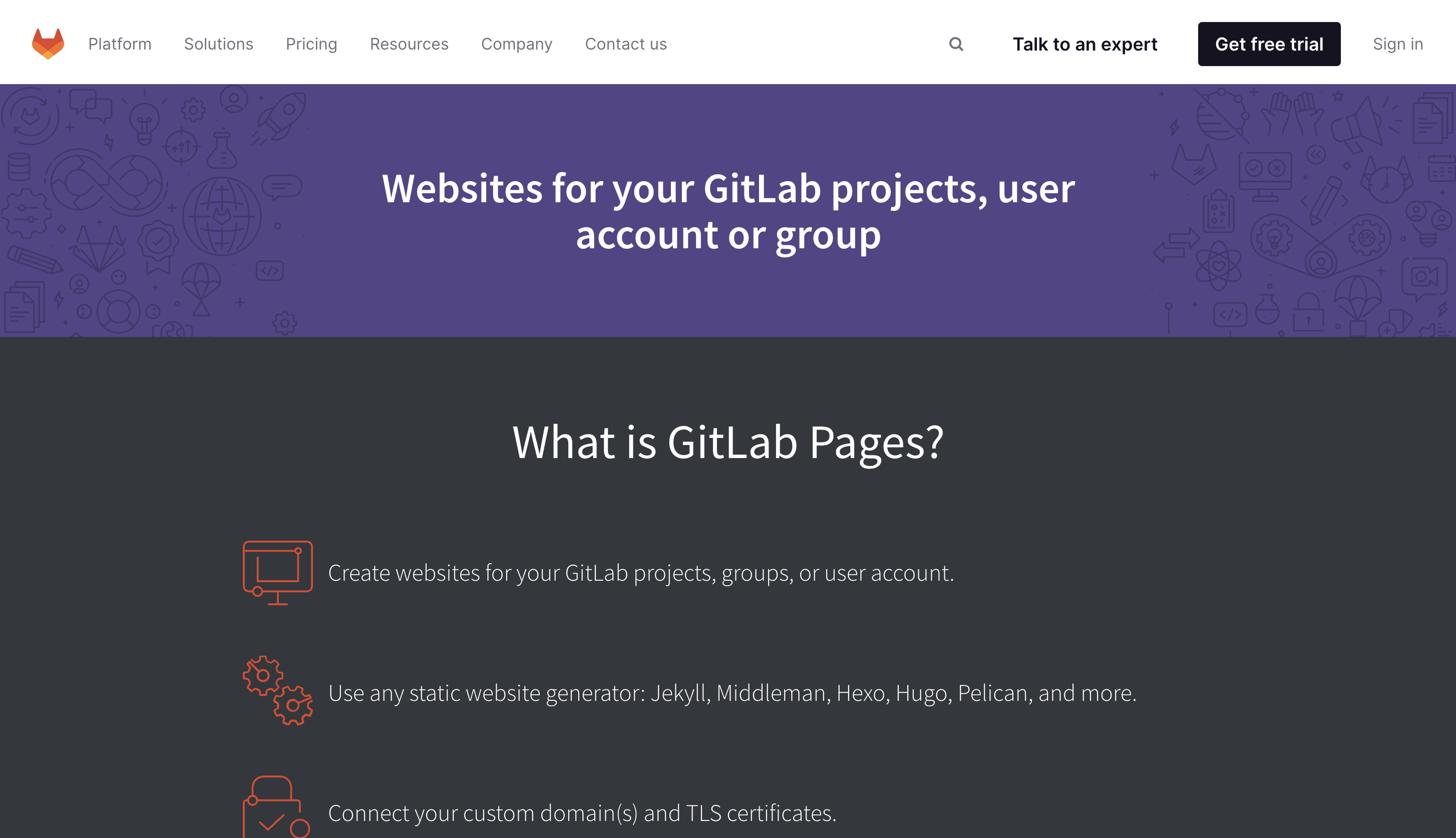Click the gear settings icons for generators
Viewport: 1456px width, 838px height.
tap(278, 692)
